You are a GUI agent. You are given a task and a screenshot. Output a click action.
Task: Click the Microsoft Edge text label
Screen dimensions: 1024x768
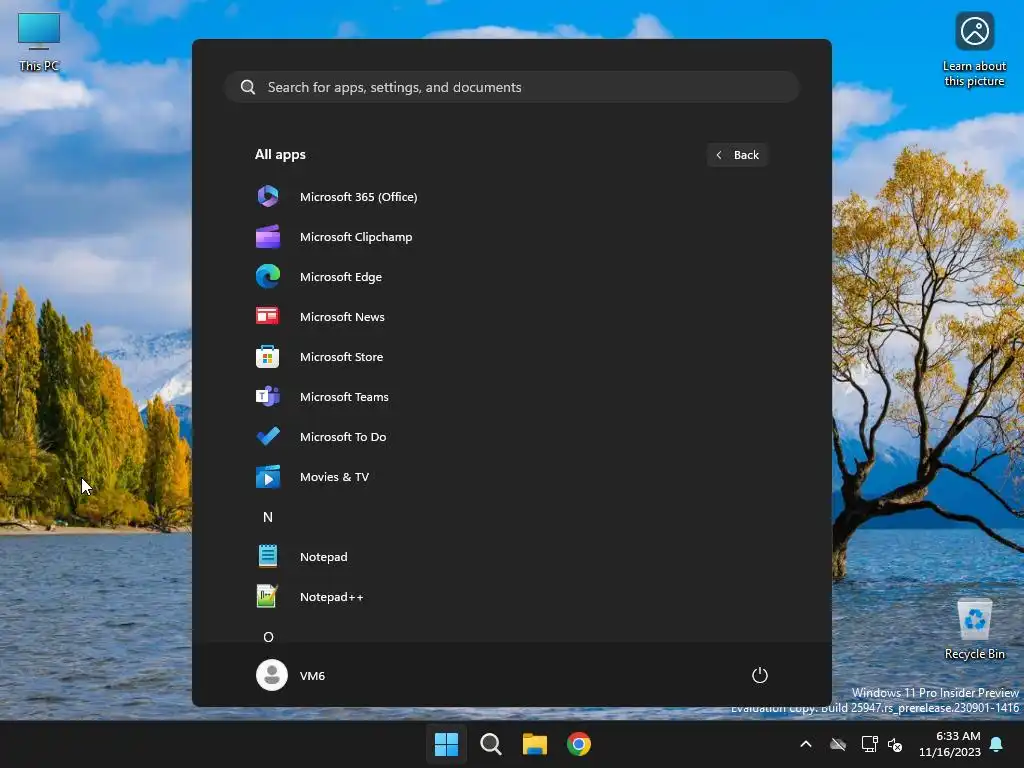point(341,277)
